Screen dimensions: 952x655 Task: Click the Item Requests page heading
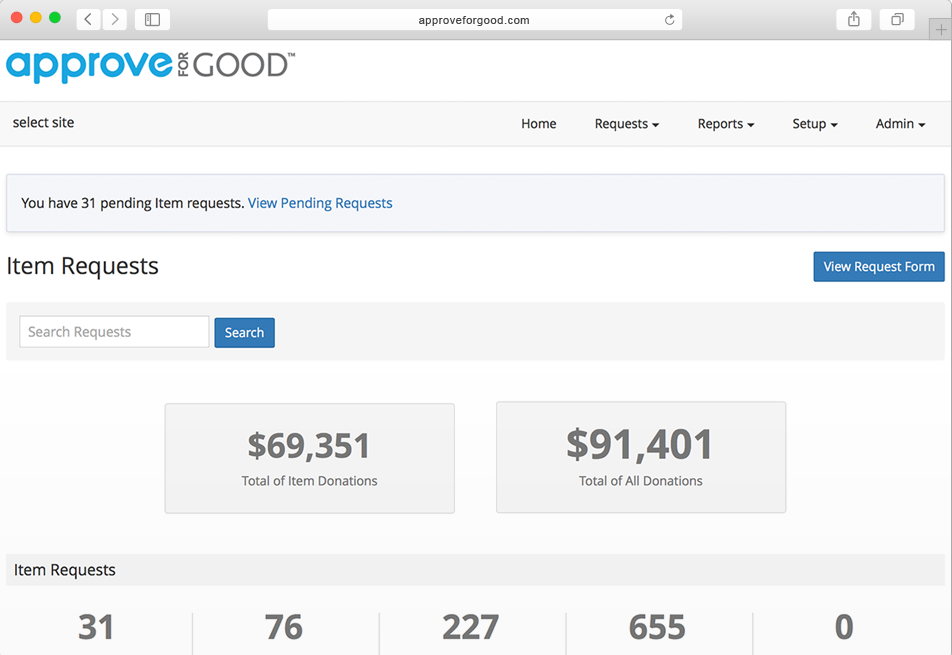pos(83,266)
